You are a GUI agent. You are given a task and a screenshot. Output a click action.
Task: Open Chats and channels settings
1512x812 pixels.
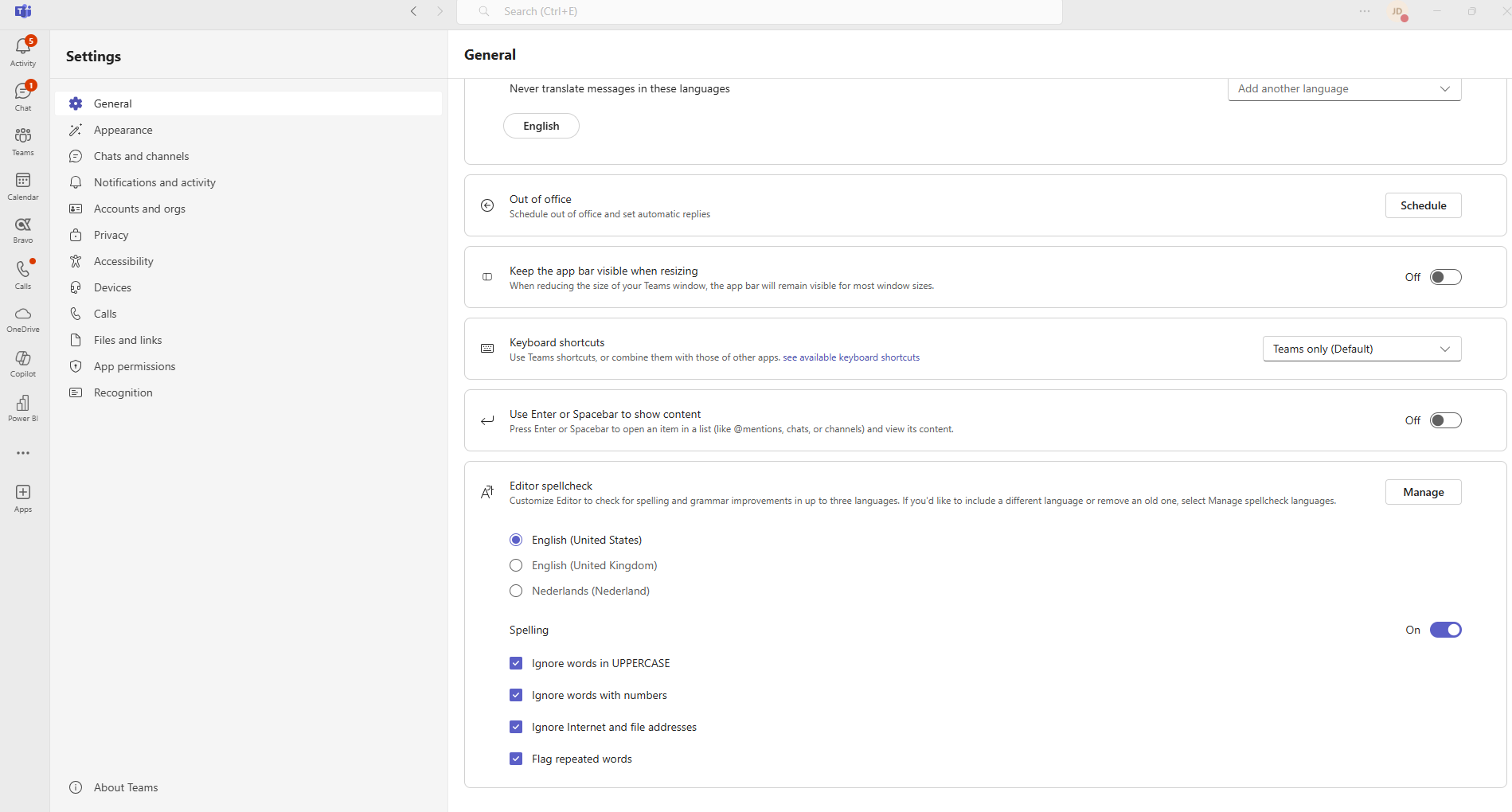(x=248, y=156)
